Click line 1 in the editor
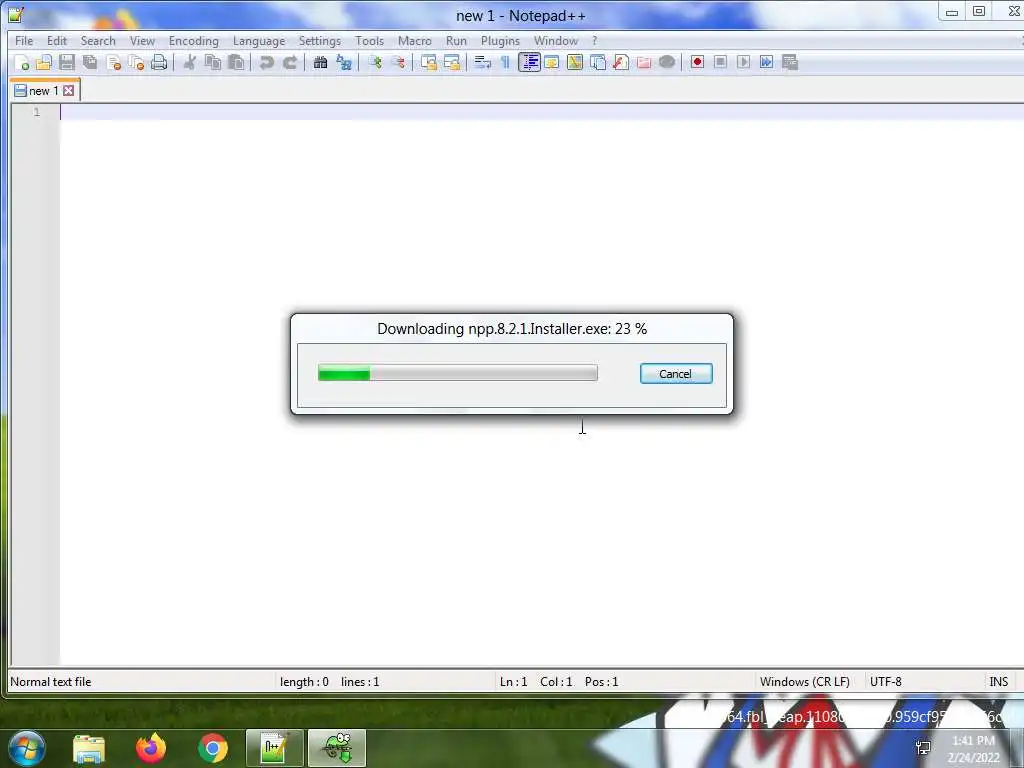 [x=541, y=112]
